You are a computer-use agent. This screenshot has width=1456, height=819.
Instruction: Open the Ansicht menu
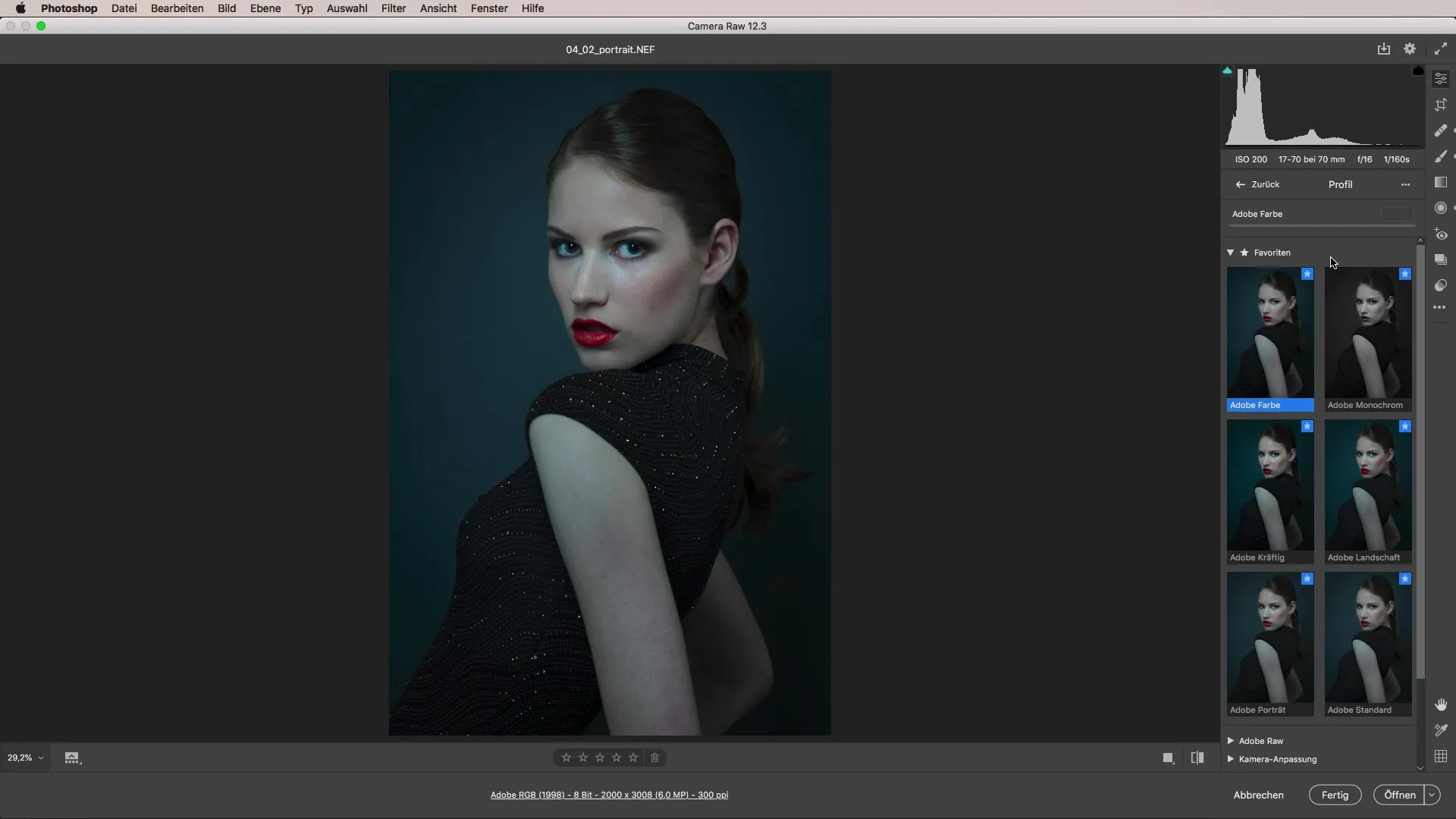[438, 8]
